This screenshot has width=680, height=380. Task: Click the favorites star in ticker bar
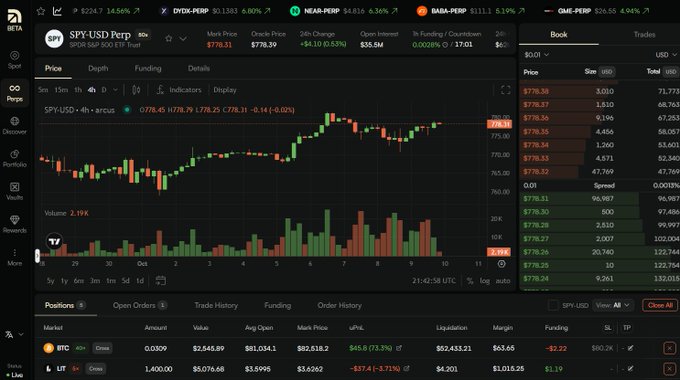click(41, 11)
